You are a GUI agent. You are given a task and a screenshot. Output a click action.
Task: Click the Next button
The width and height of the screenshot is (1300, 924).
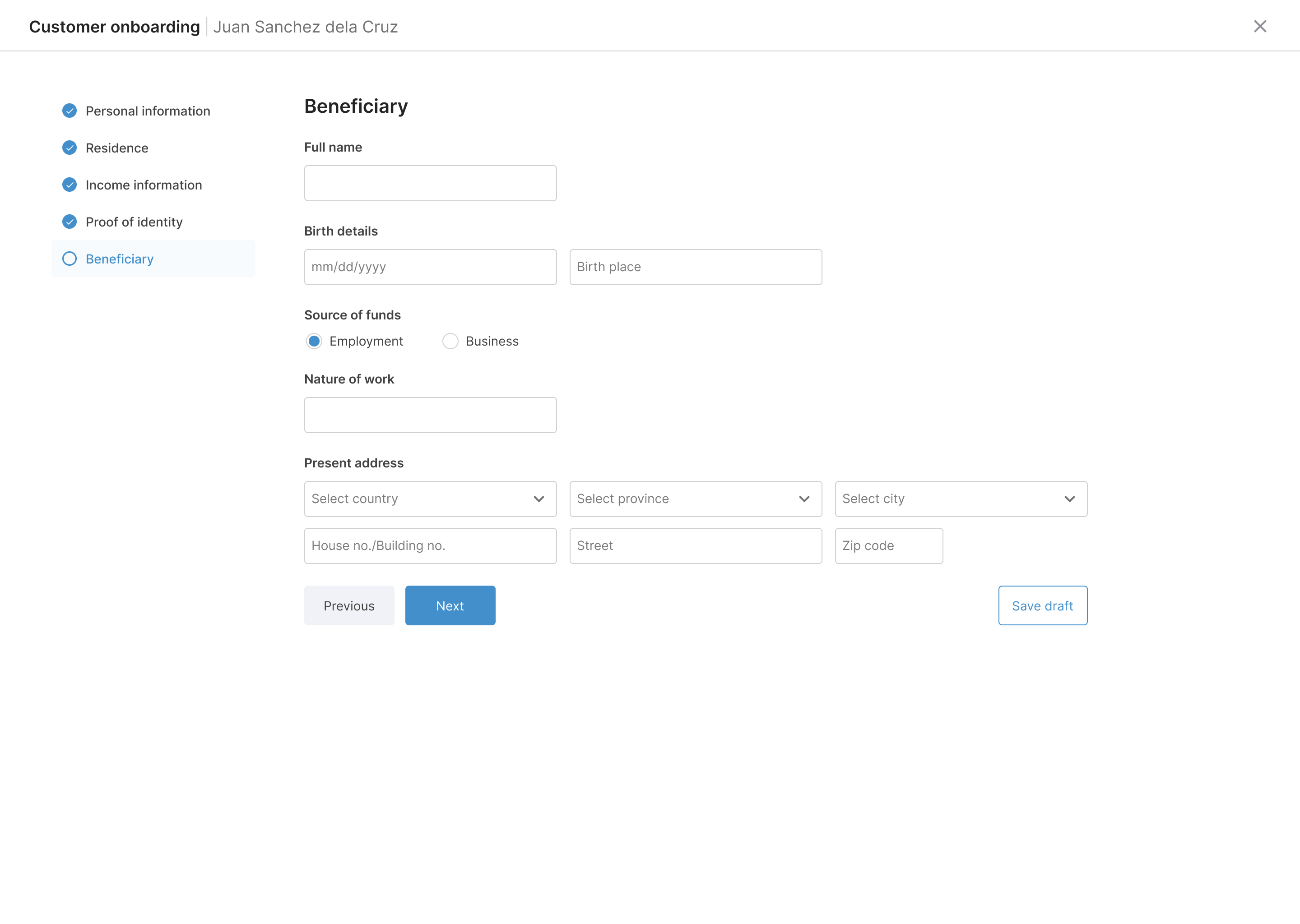[x=450, y=605]
